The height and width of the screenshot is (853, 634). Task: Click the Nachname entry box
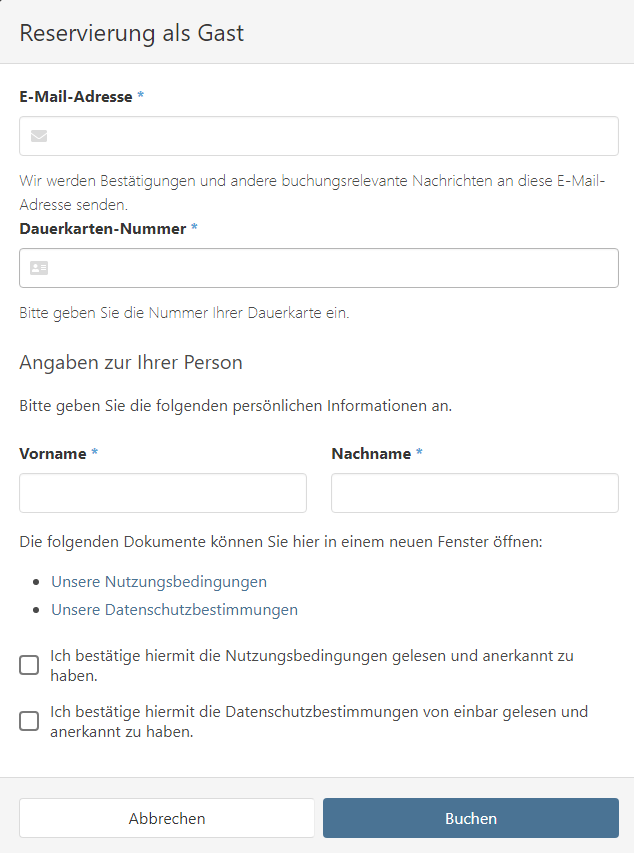click(474, 492)
